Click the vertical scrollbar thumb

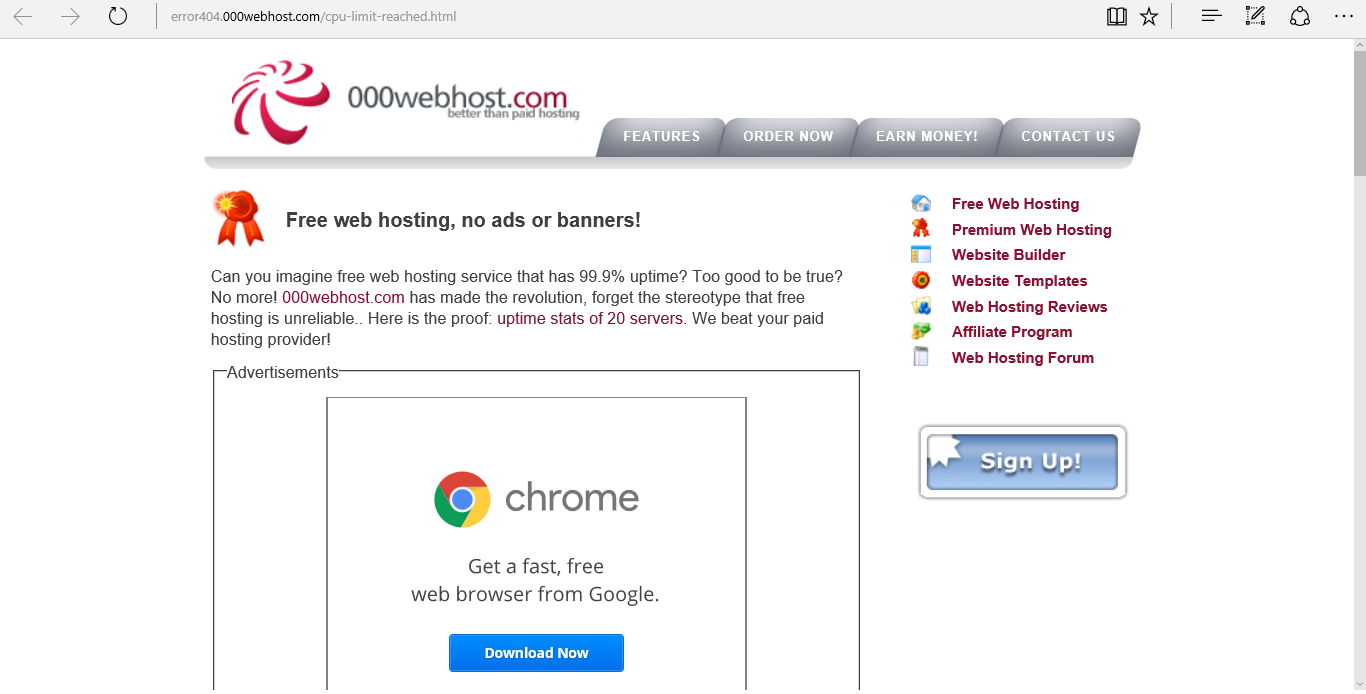click(1359, 114)
